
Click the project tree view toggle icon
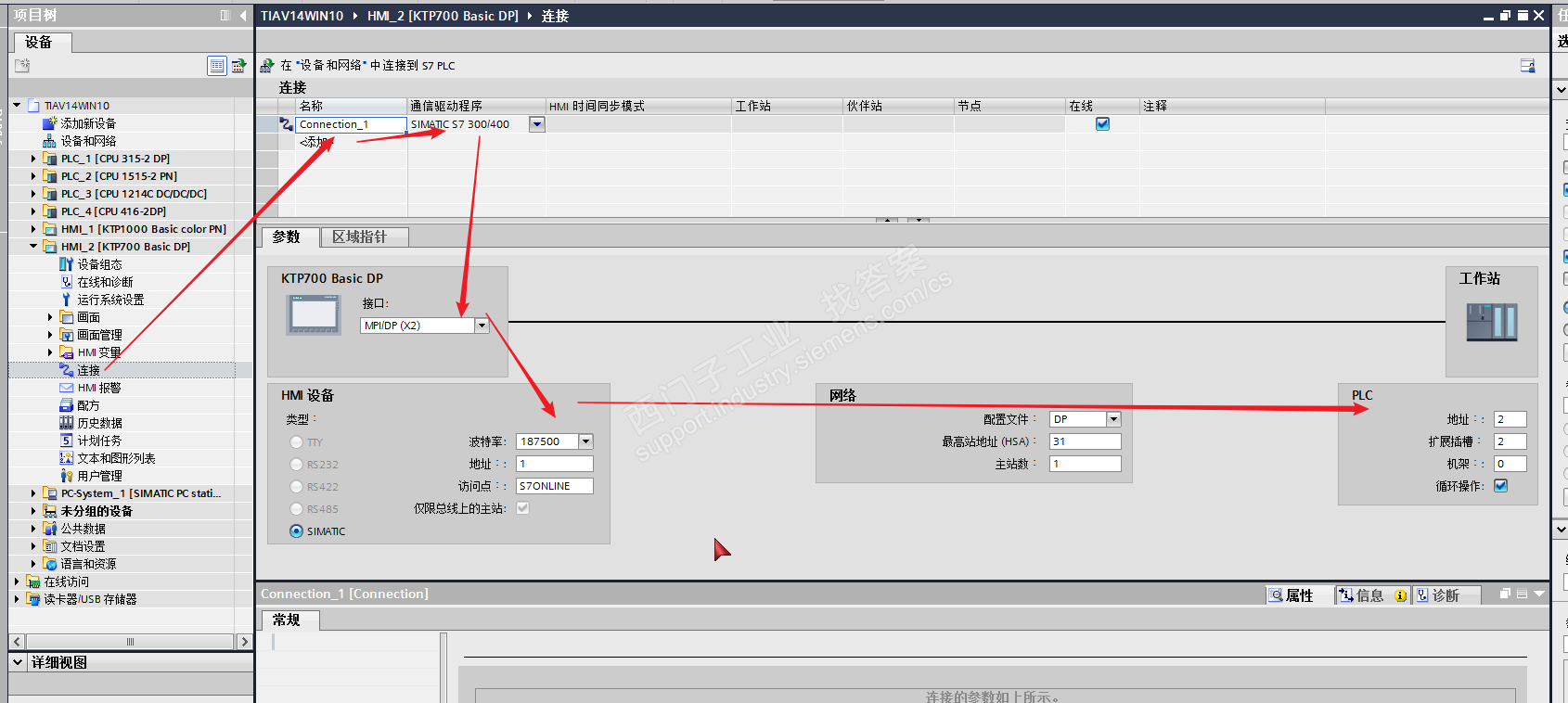pyautogui.click(x=217, y=66)
